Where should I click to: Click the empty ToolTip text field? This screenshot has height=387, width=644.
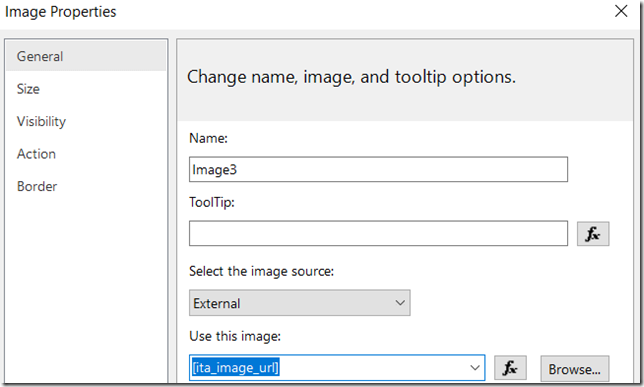(x=378, y=233)
